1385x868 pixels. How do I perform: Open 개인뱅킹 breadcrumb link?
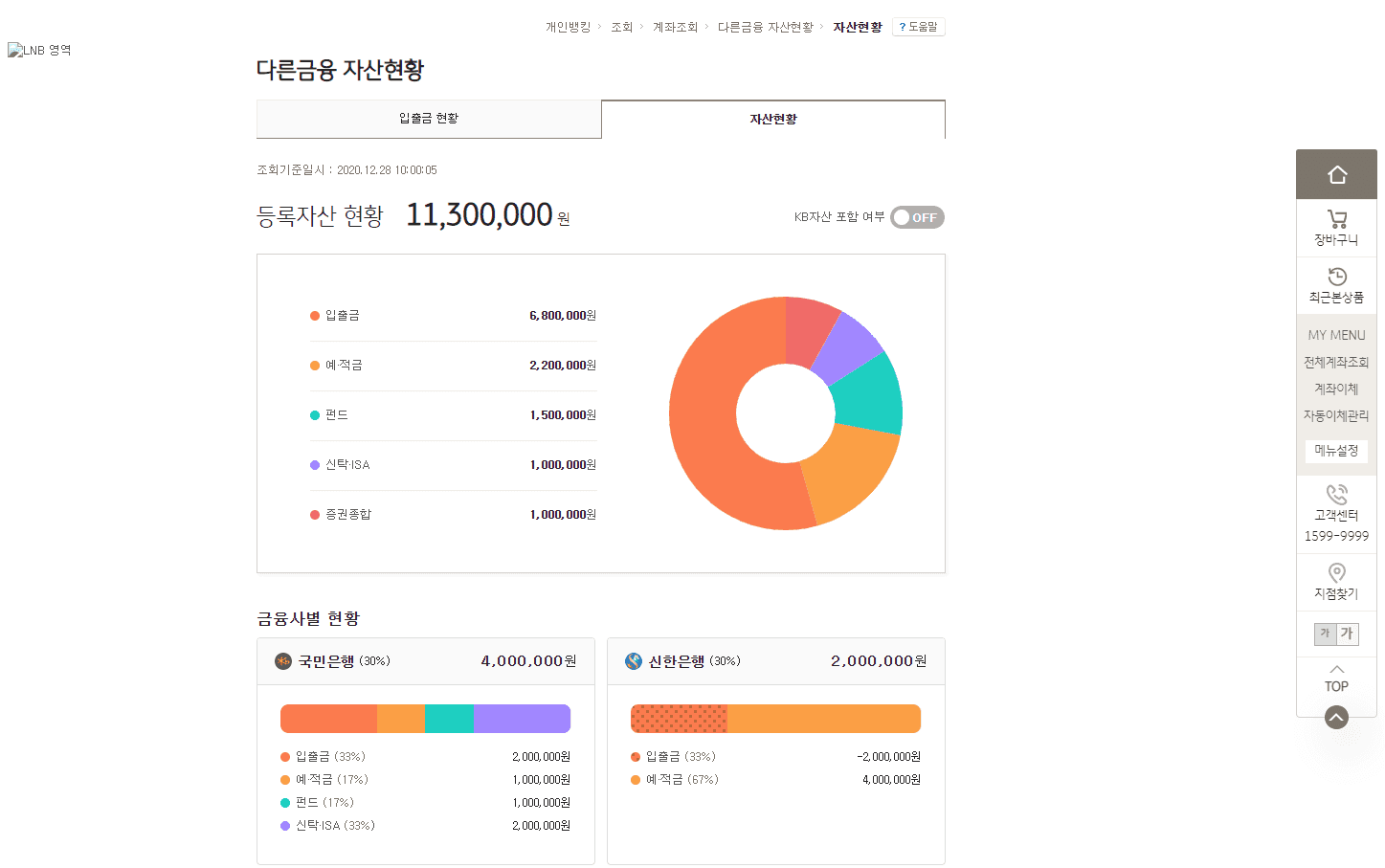568,27
